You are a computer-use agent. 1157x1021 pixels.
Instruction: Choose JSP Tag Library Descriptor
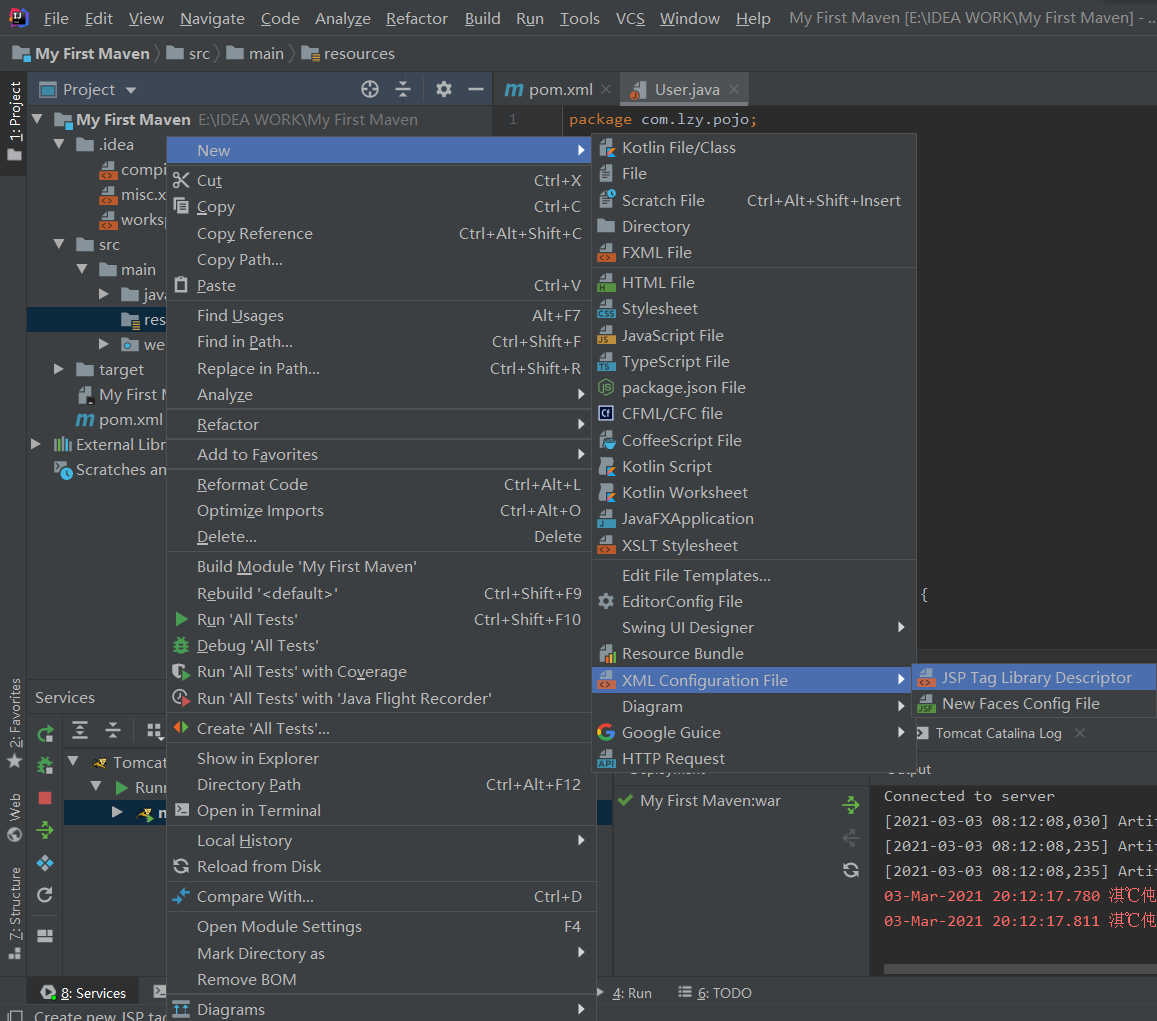1035,677
